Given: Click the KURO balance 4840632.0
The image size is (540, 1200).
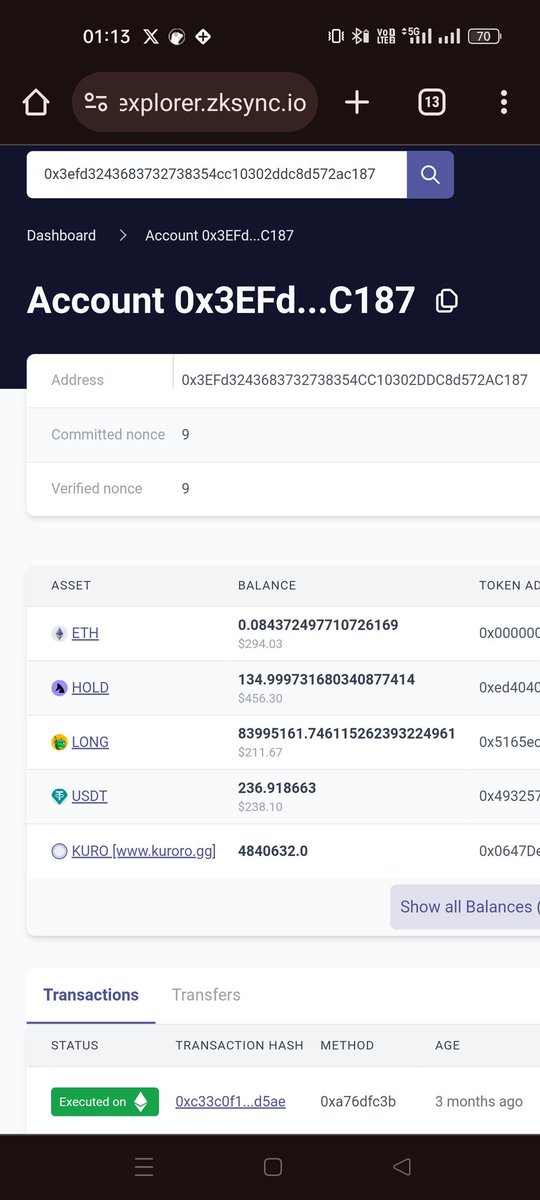Looking at the screenshot, I should coord(273,851).
